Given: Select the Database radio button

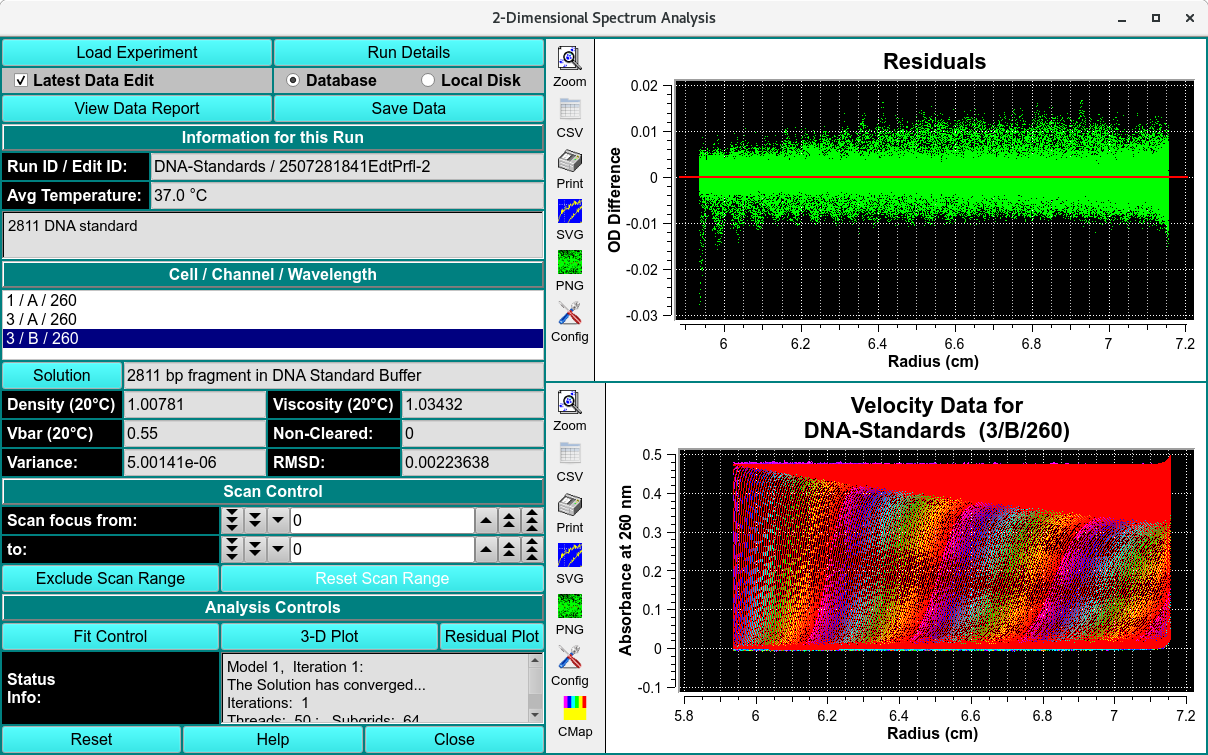Looking at the screenshot, I should coord(293,80).
